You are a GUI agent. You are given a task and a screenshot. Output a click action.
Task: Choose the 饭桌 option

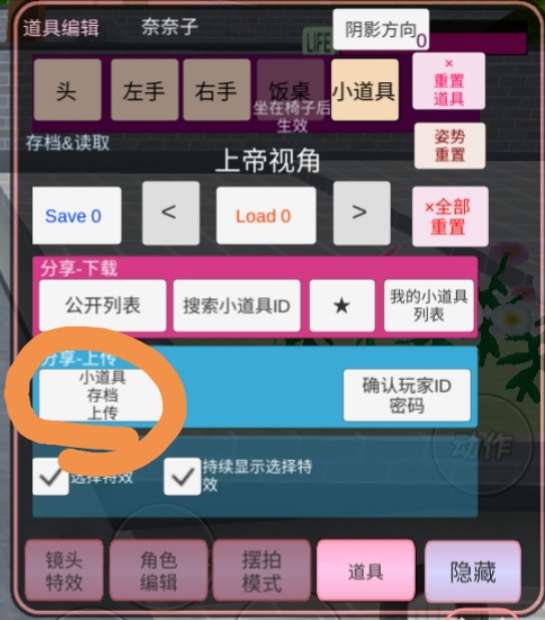pyautogui.click(x=290, y=90)
